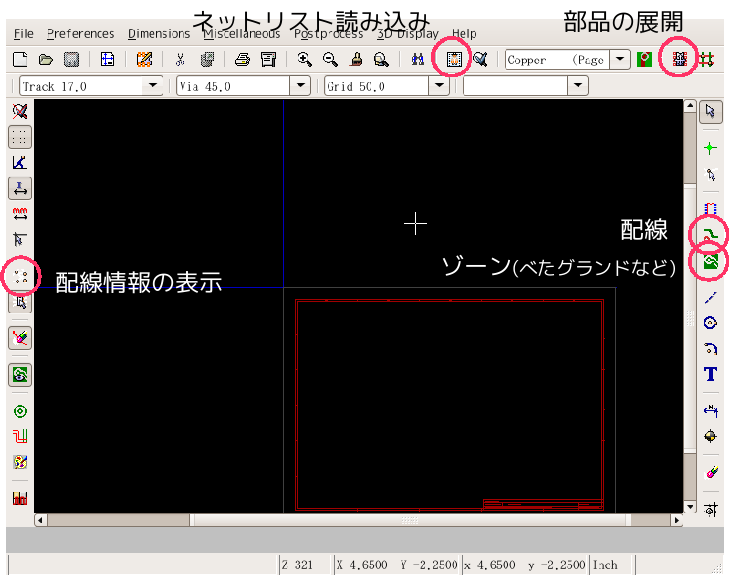Select the Add Text tool
The image size is (730, 575).
pyautogui.click(x=710, y=375)
